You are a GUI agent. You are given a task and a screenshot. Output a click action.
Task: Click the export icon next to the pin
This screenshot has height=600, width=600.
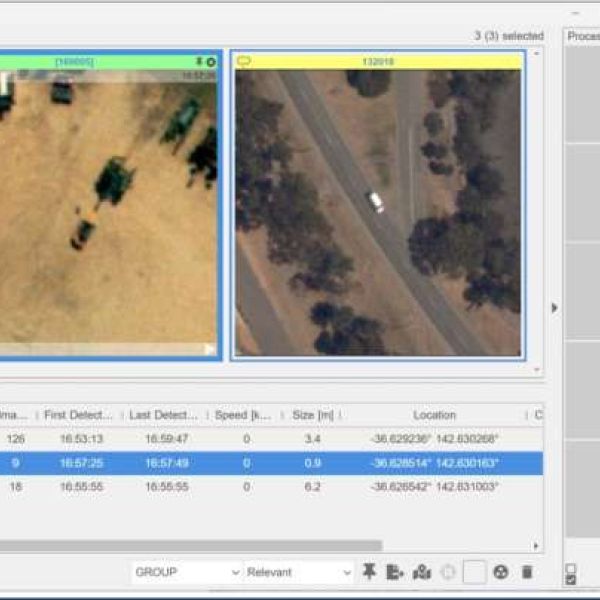[x=395, y=572]
